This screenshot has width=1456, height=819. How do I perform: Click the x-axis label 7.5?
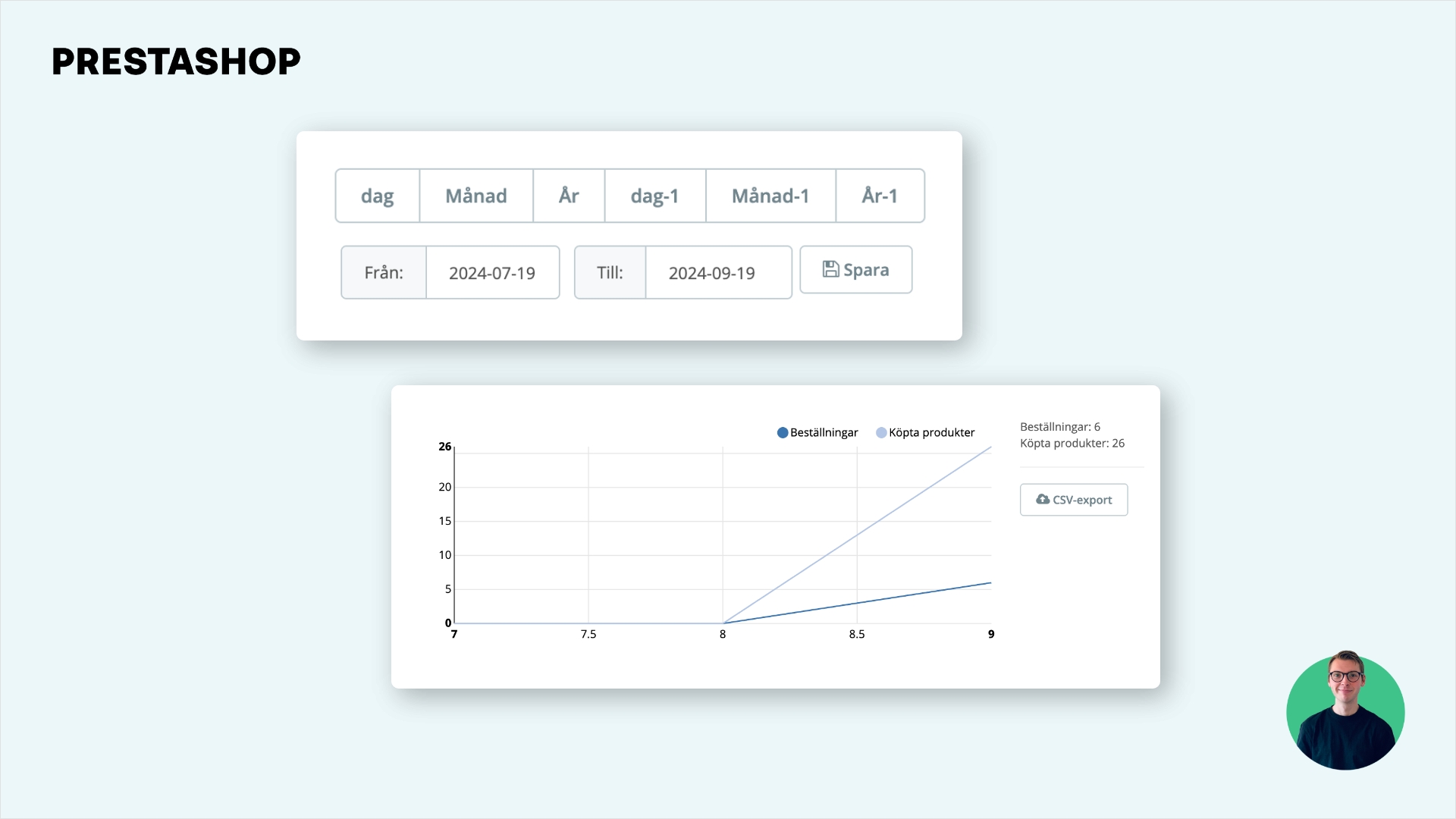pos(588,634)
